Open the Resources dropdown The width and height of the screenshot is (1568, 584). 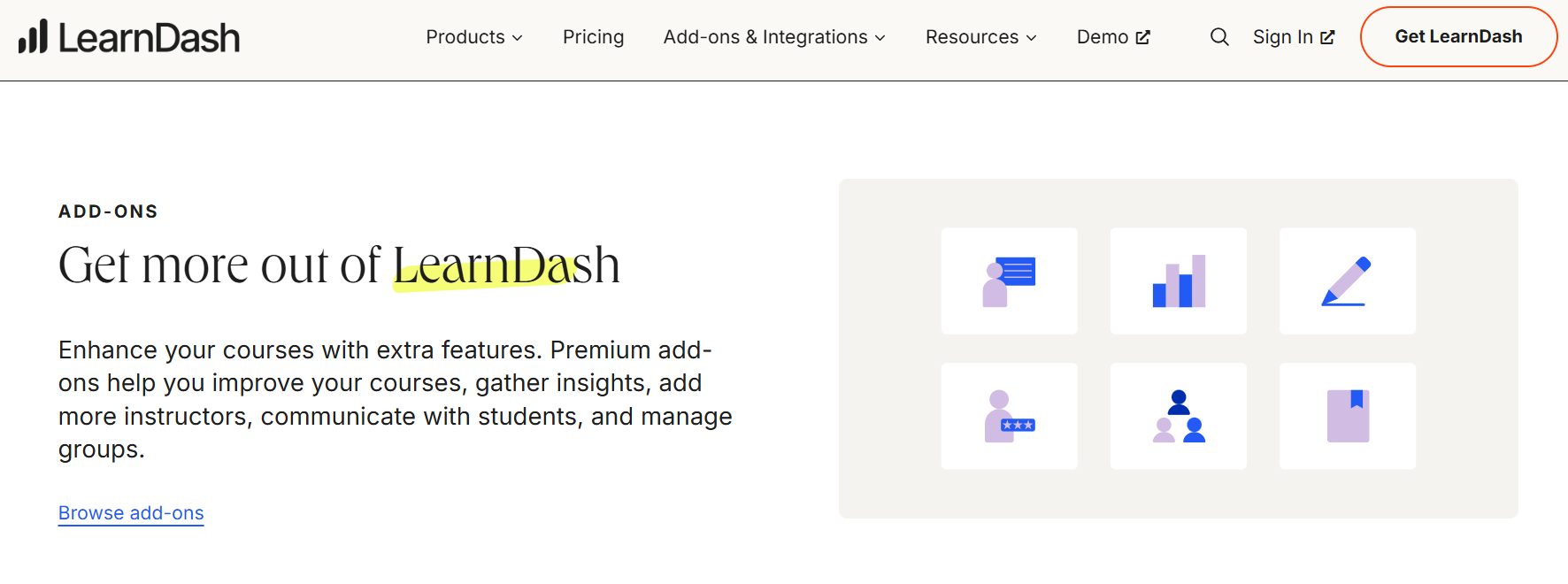(980, 37)
